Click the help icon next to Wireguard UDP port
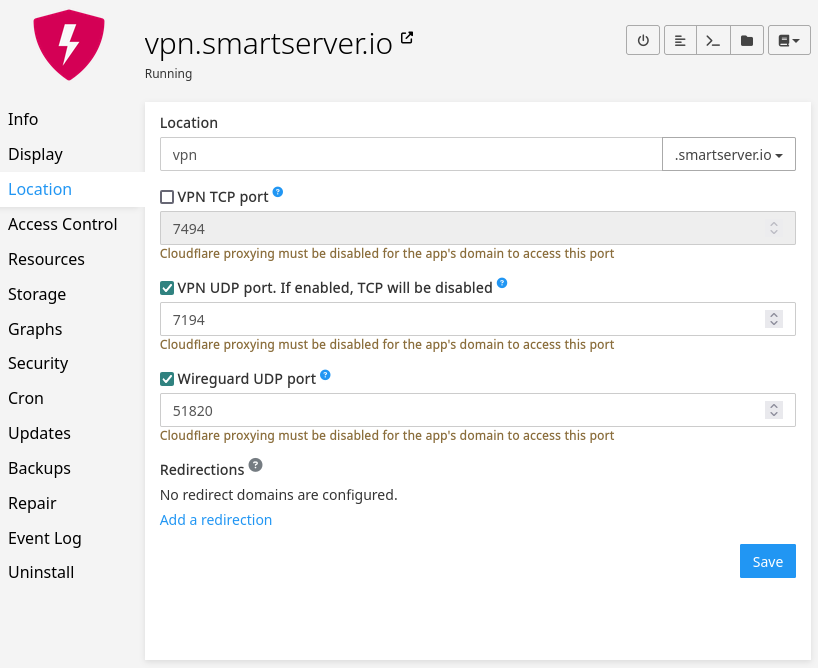 coord(325,376)
